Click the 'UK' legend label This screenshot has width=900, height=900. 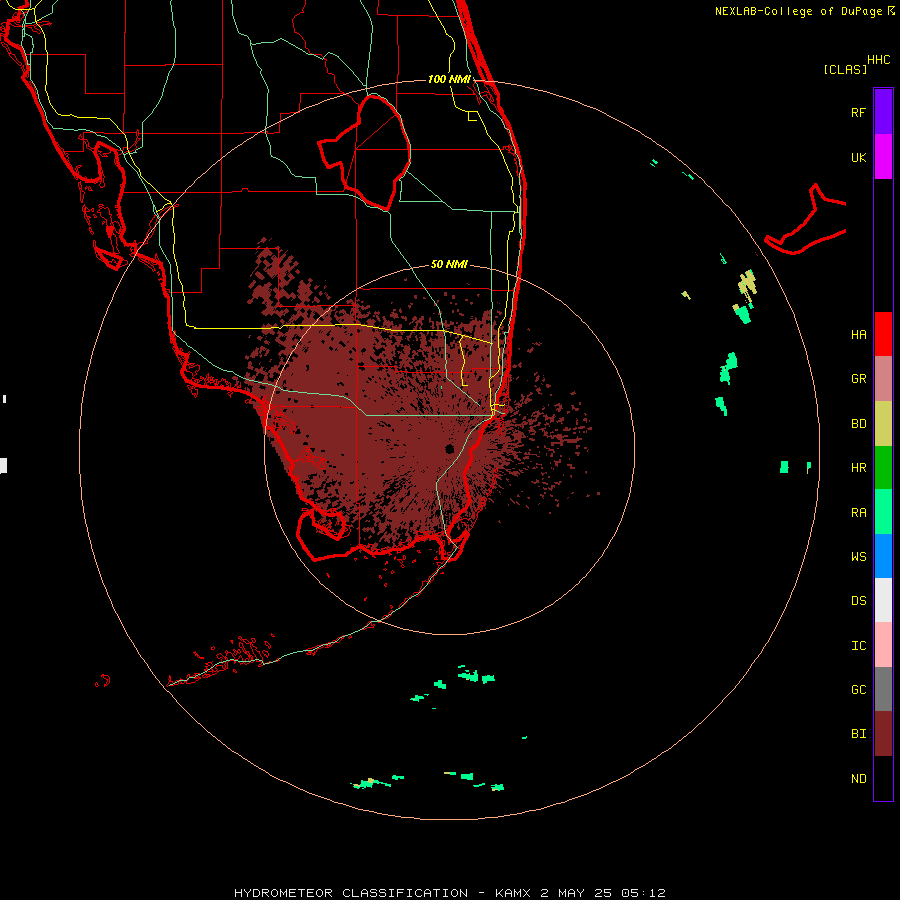pos(858,157)
